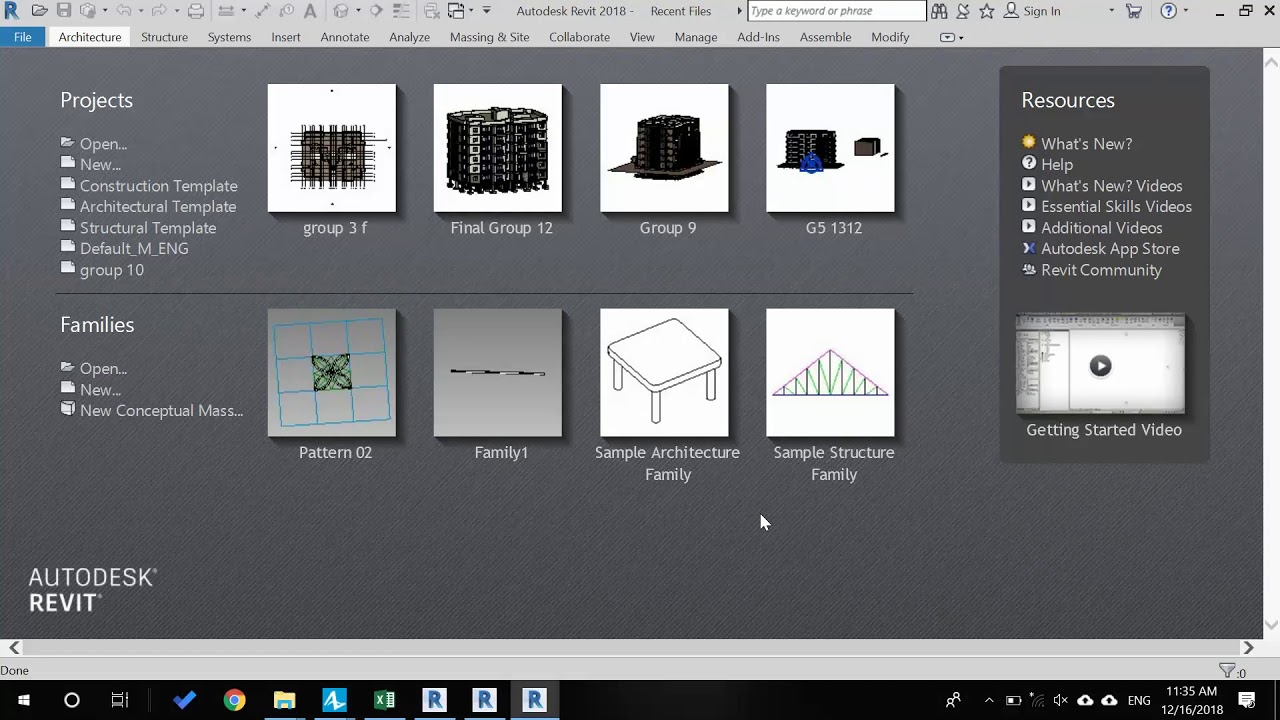Expand the Switch Windows dropdown arrow
This screenshot has height=720, width=1280.
pyautogui.click(x=471, y=11)
